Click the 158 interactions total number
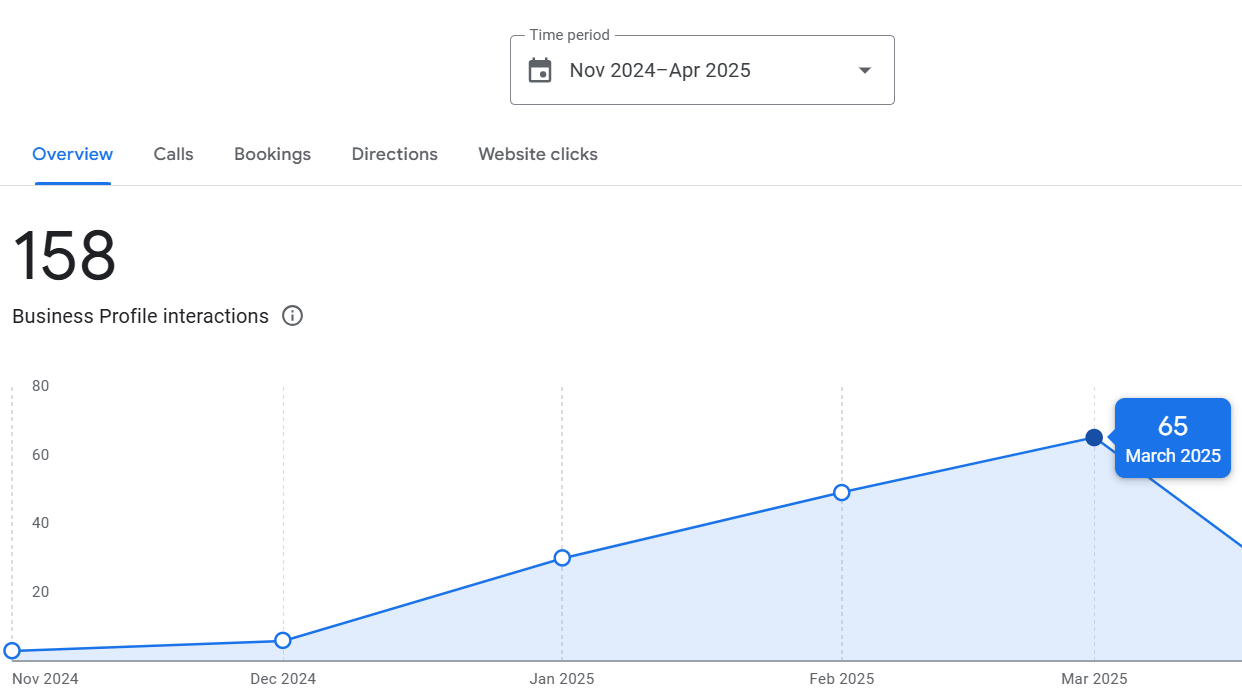 64,256
